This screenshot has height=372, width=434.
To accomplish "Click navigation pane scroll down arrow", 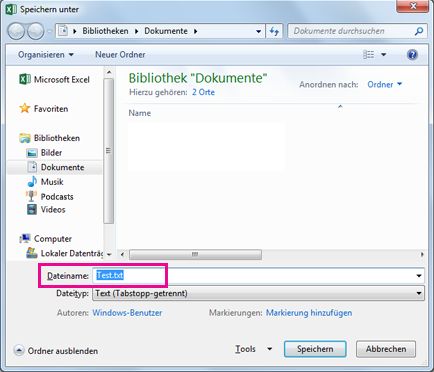I will point(109,254).
